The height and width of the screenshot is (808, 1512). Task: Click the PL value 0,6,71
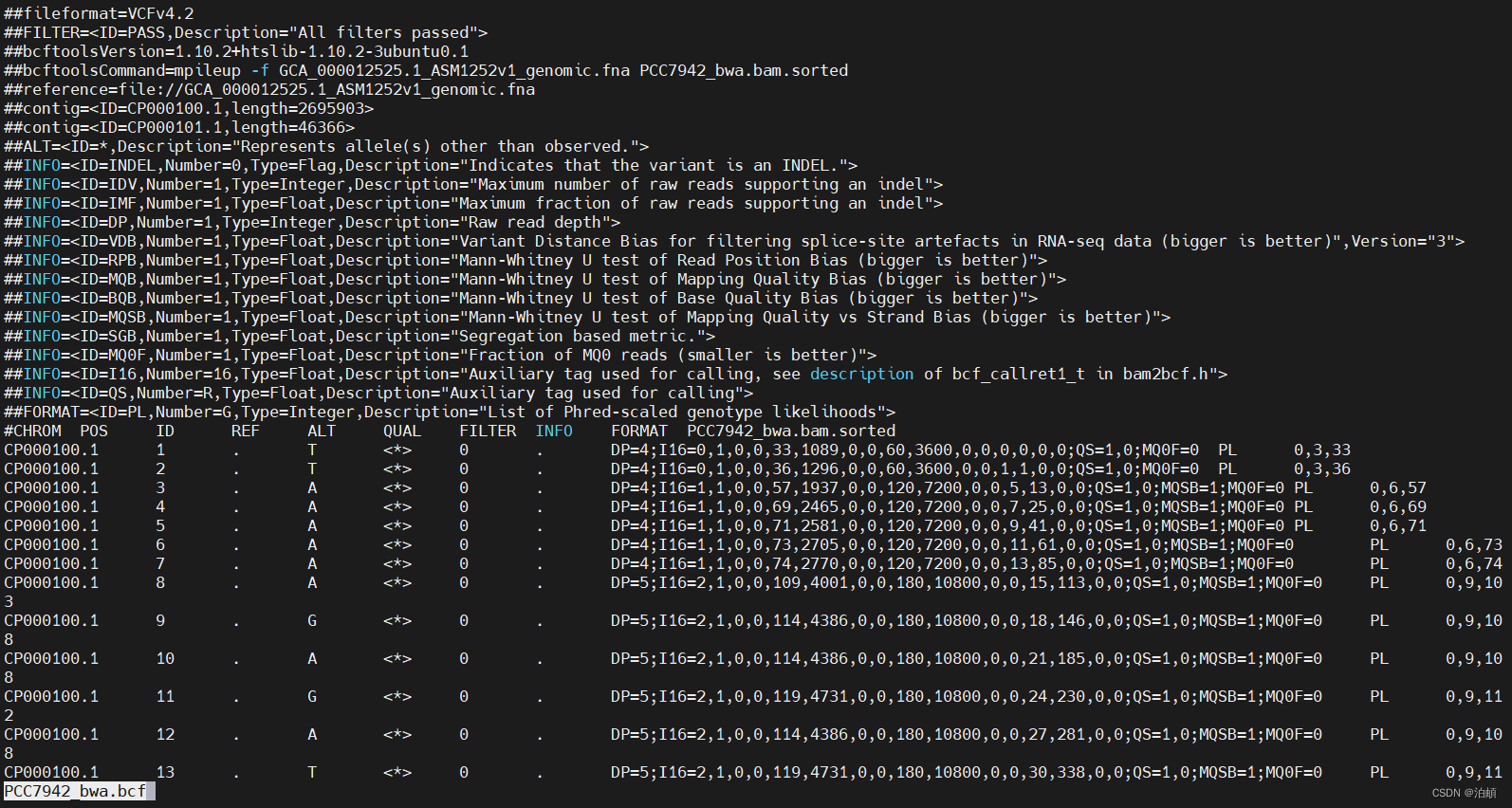pos(1398,525)
